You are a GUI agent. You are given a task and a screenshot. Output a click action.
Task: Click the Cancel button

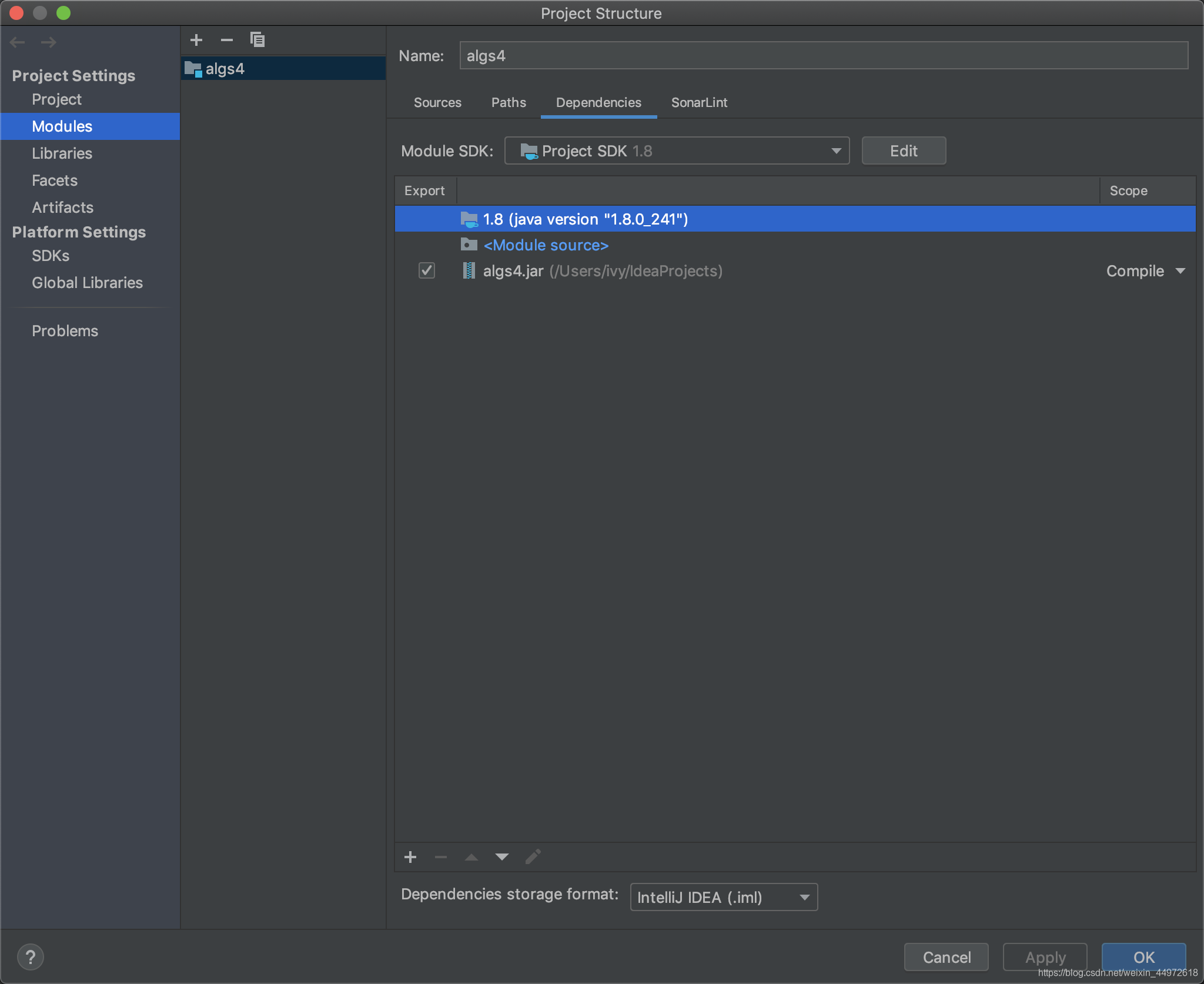(947, 957)
